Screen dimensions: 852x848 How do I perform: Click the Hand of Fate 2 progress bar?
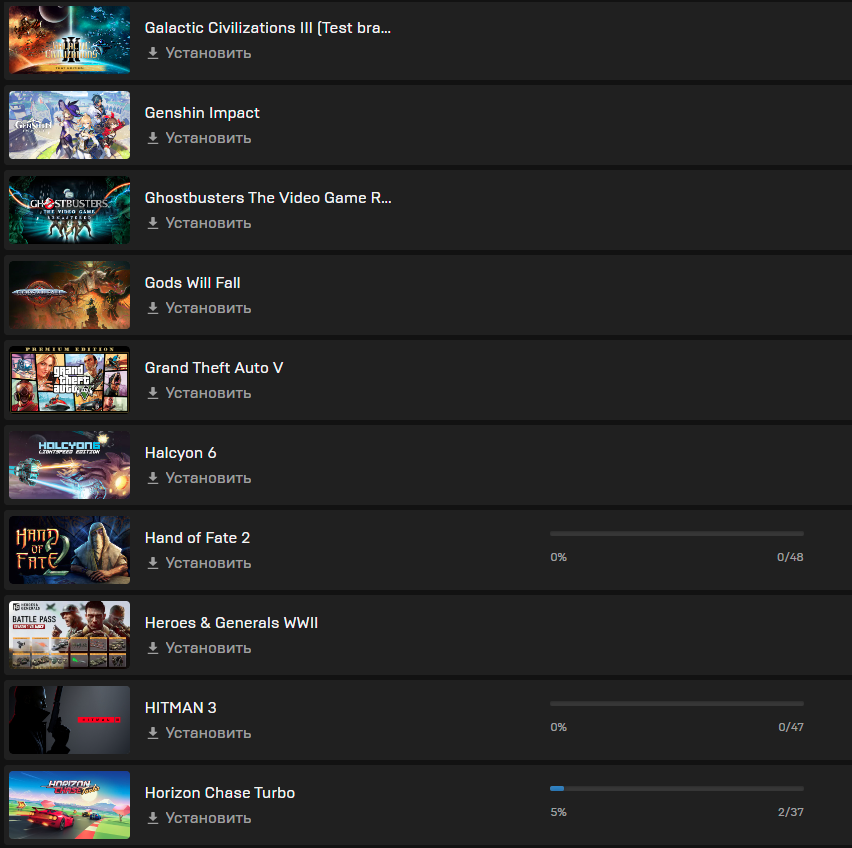coord(676,533)
